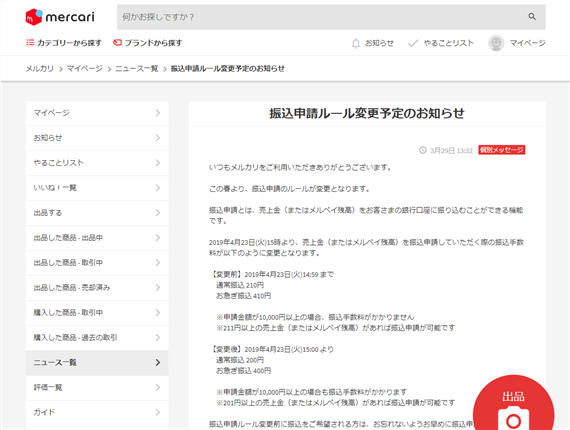570x430 pixels.
Task: Open 購入した商品 - 取引中 sidebar item
Action: pos(97,313)
